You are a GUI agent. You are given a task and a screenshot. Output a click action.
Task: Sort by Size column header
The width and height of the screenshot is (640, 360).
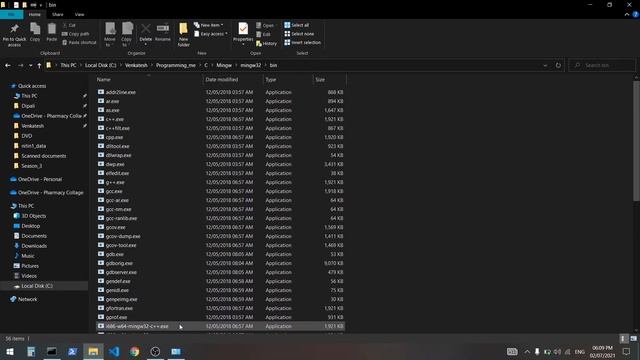(x=329, y=80)
